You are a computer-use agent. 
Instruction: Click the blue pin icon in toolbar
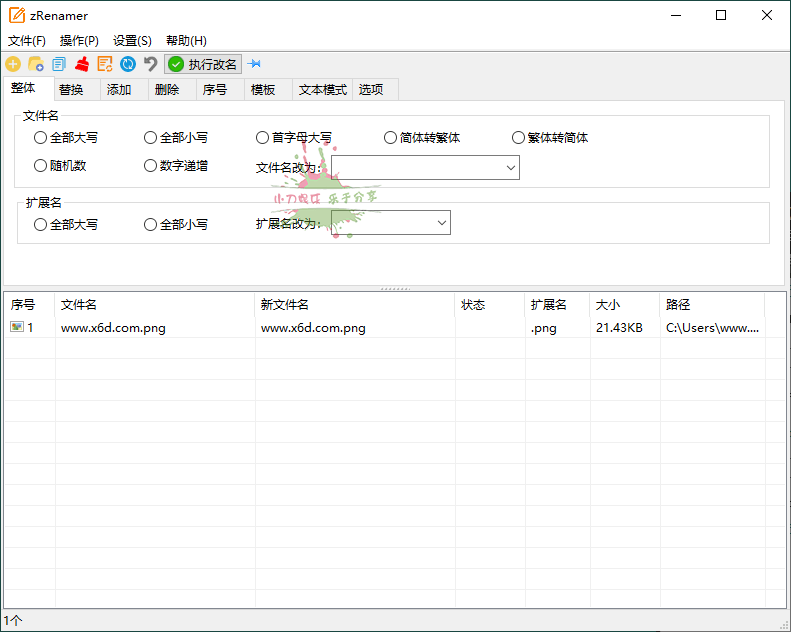(x=254, y=64)
